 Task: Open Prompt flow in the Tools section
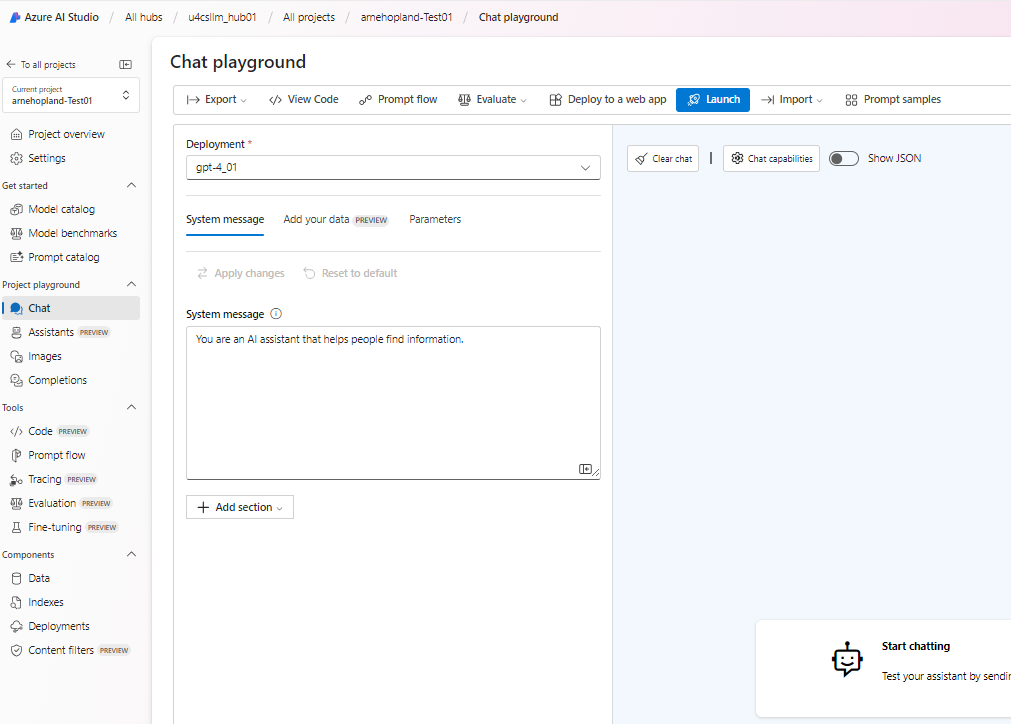point(57,455)
